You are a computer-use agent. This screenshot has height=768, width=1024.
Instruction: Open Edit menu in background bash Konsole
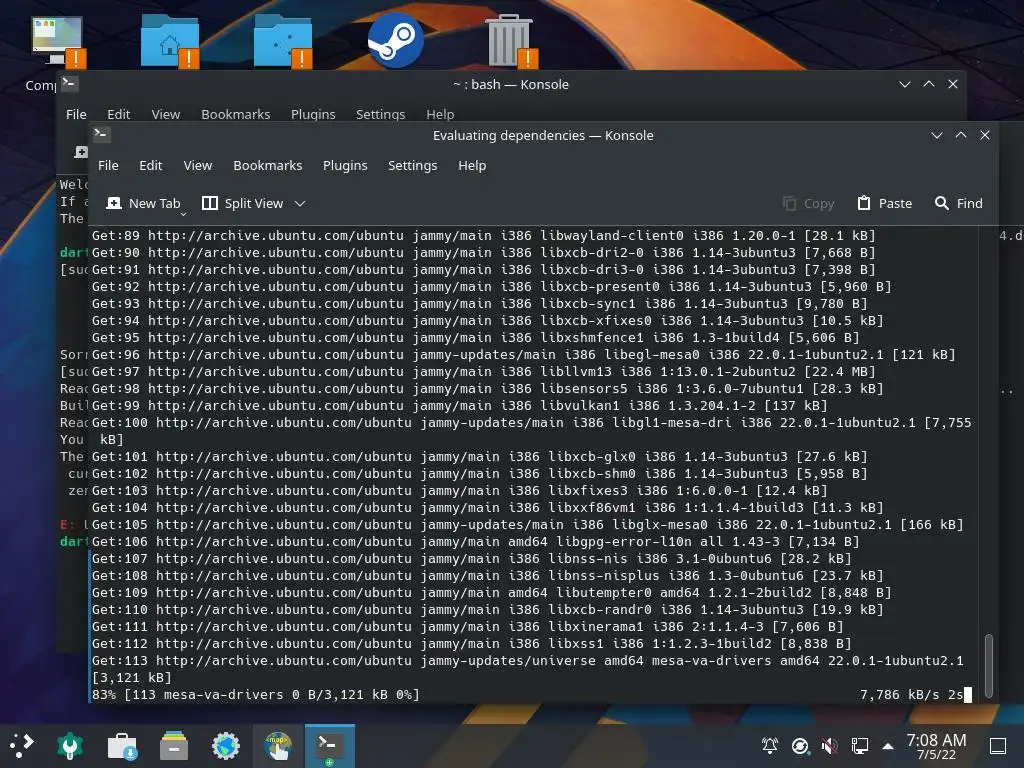pos(119,114)
